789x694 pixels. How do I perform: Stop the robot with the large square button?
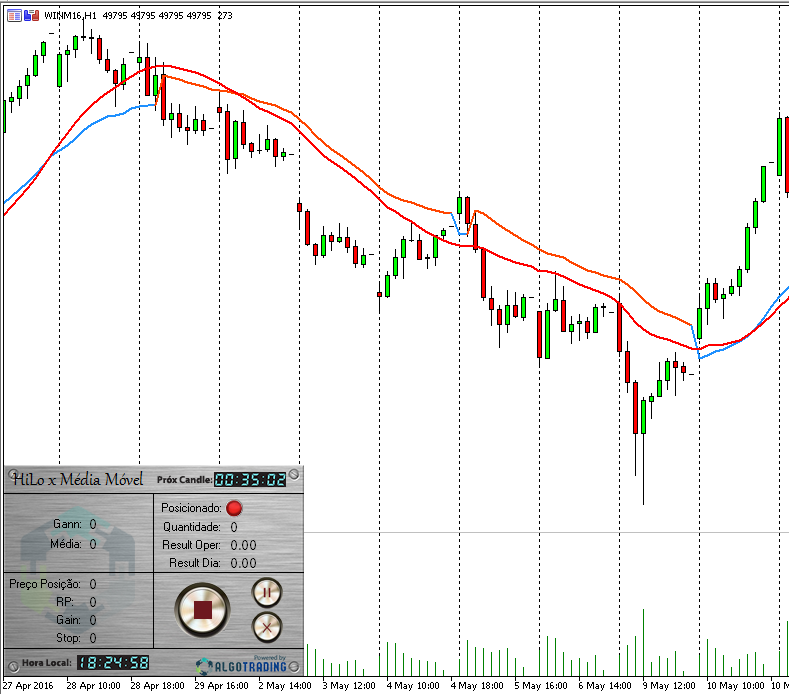202,610
